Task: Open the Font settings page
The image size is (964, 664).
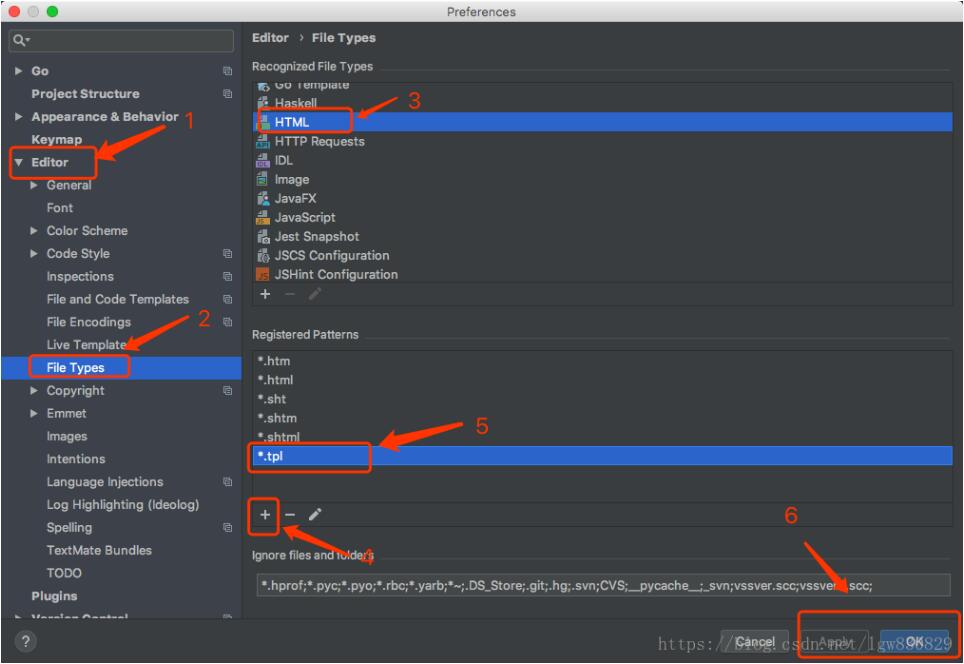Action: click(60, 208)
